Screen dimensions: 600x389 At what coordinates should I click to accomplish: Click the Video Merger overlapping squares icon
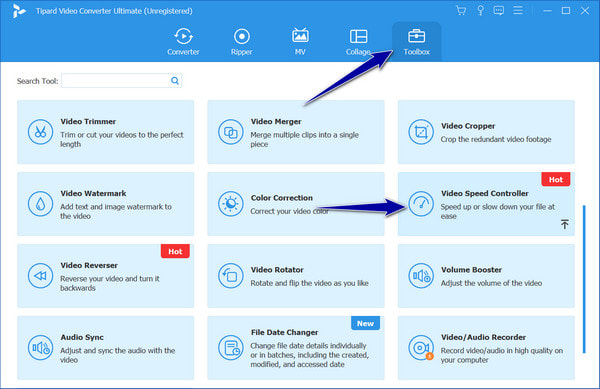(230, 132)
